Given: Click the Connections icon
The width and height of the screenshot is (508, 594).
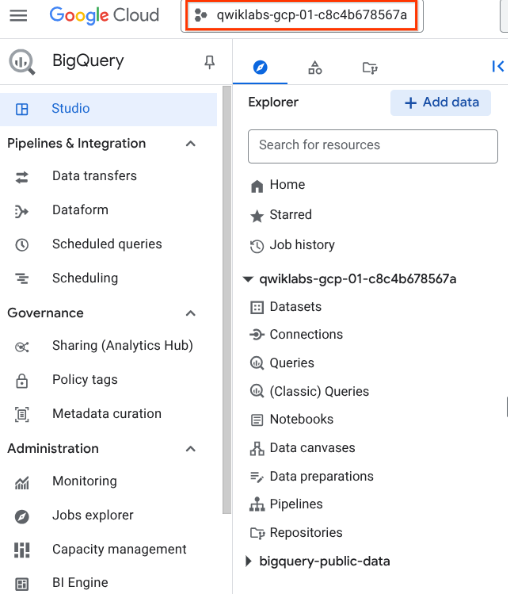Looking at the screenshot, I should coord(257,335).
